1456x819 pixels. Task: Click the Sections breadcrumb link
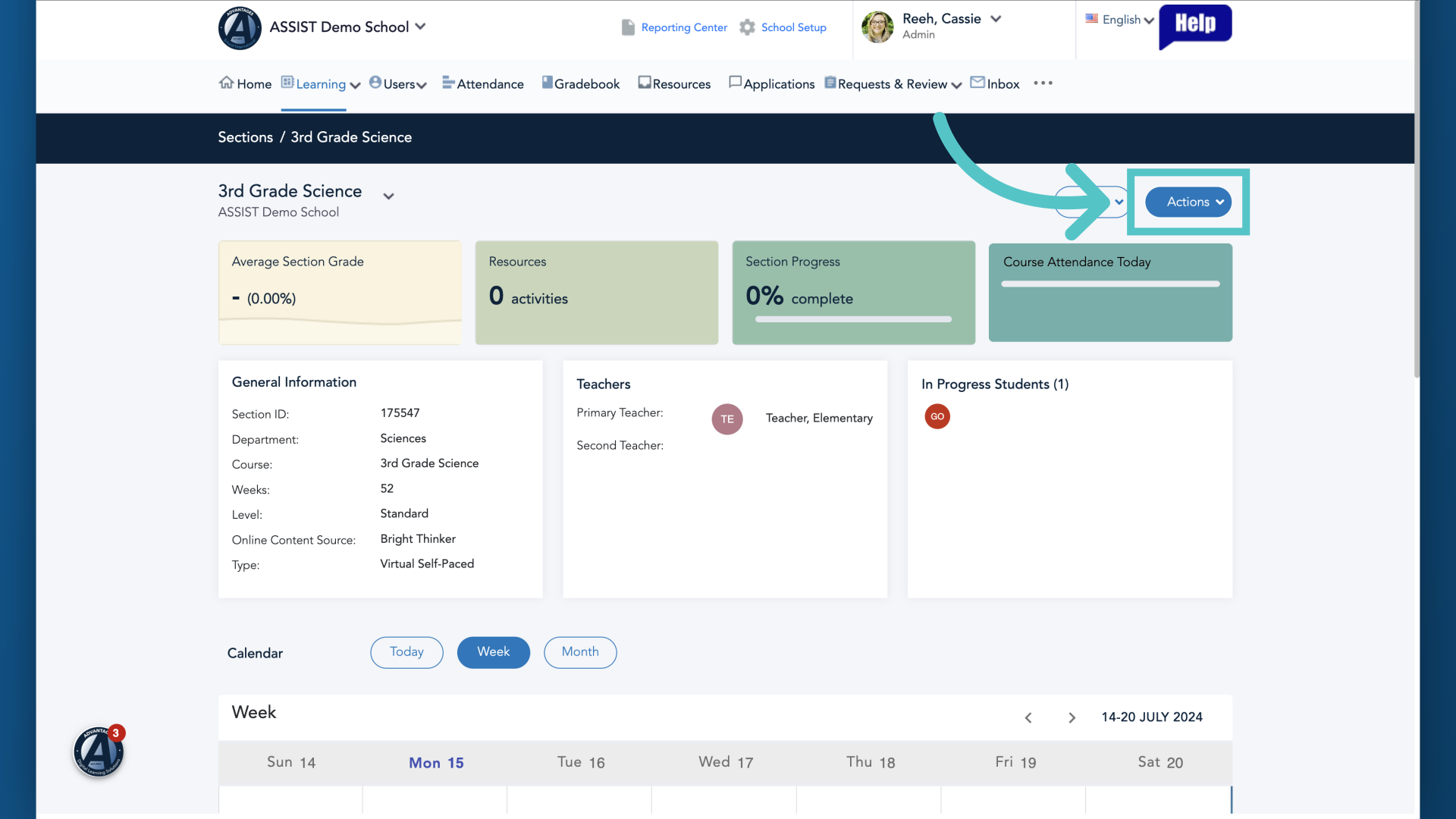[245, 137]
